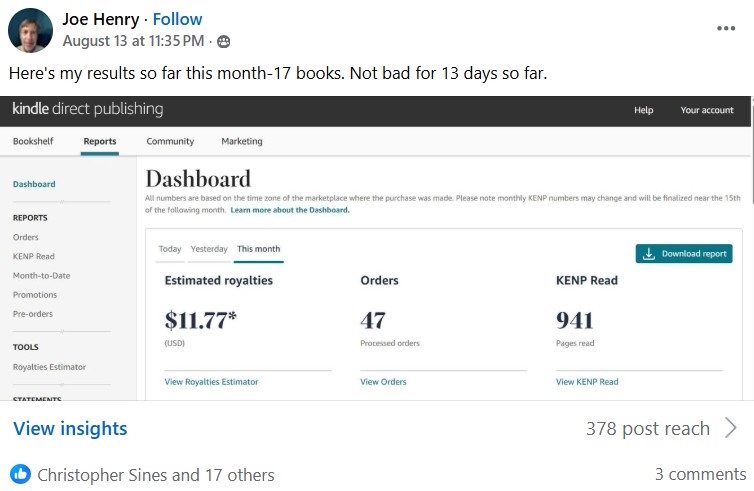Open the Bookshelf tab
This screenshot has height=491, width=754.
33,142
